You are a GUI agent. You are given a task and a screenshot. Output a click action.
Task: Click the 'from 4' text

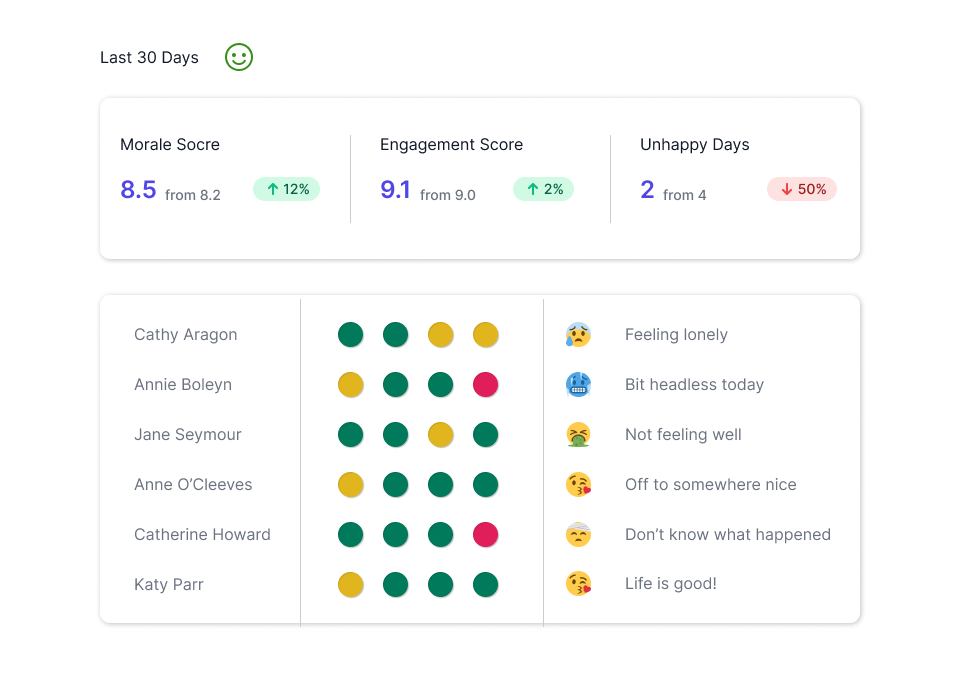[x=684, y=195]
